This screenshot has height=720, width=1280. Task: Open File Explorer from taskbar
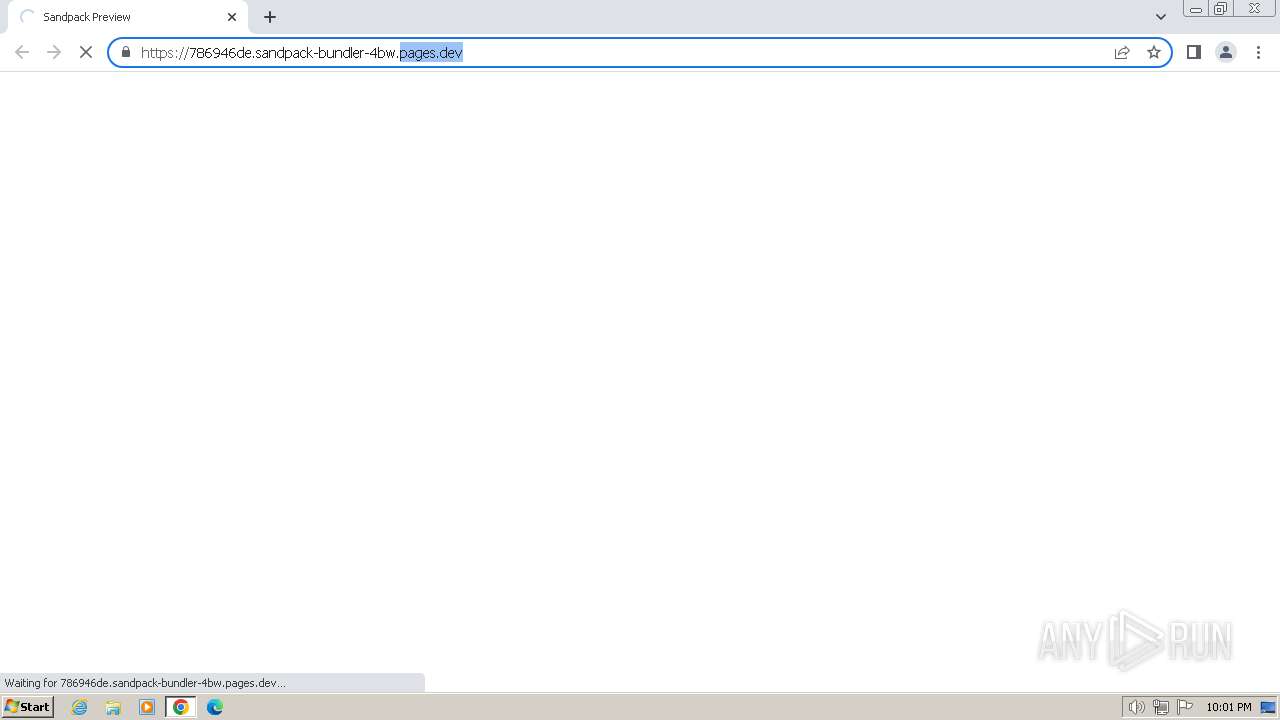coord(113,707)
